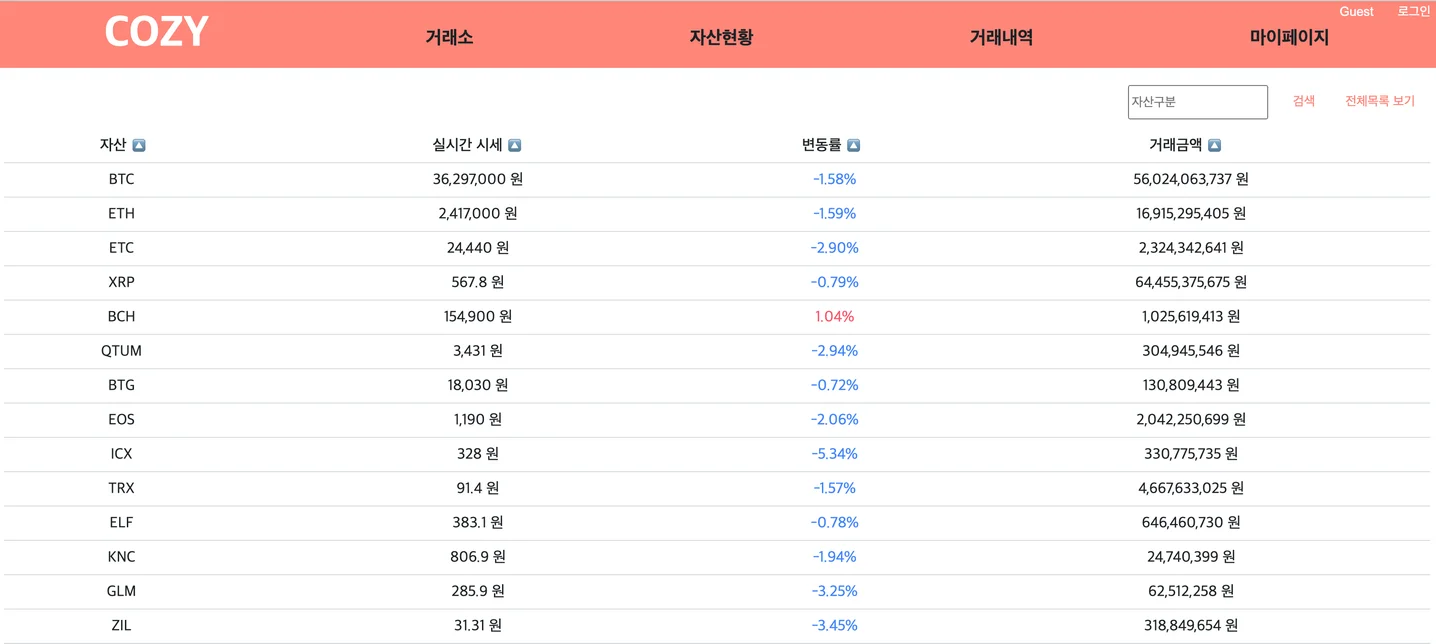Open the TRX asset row
Viewport: 1436px width, 644px height.
click(x=121, y=488)
